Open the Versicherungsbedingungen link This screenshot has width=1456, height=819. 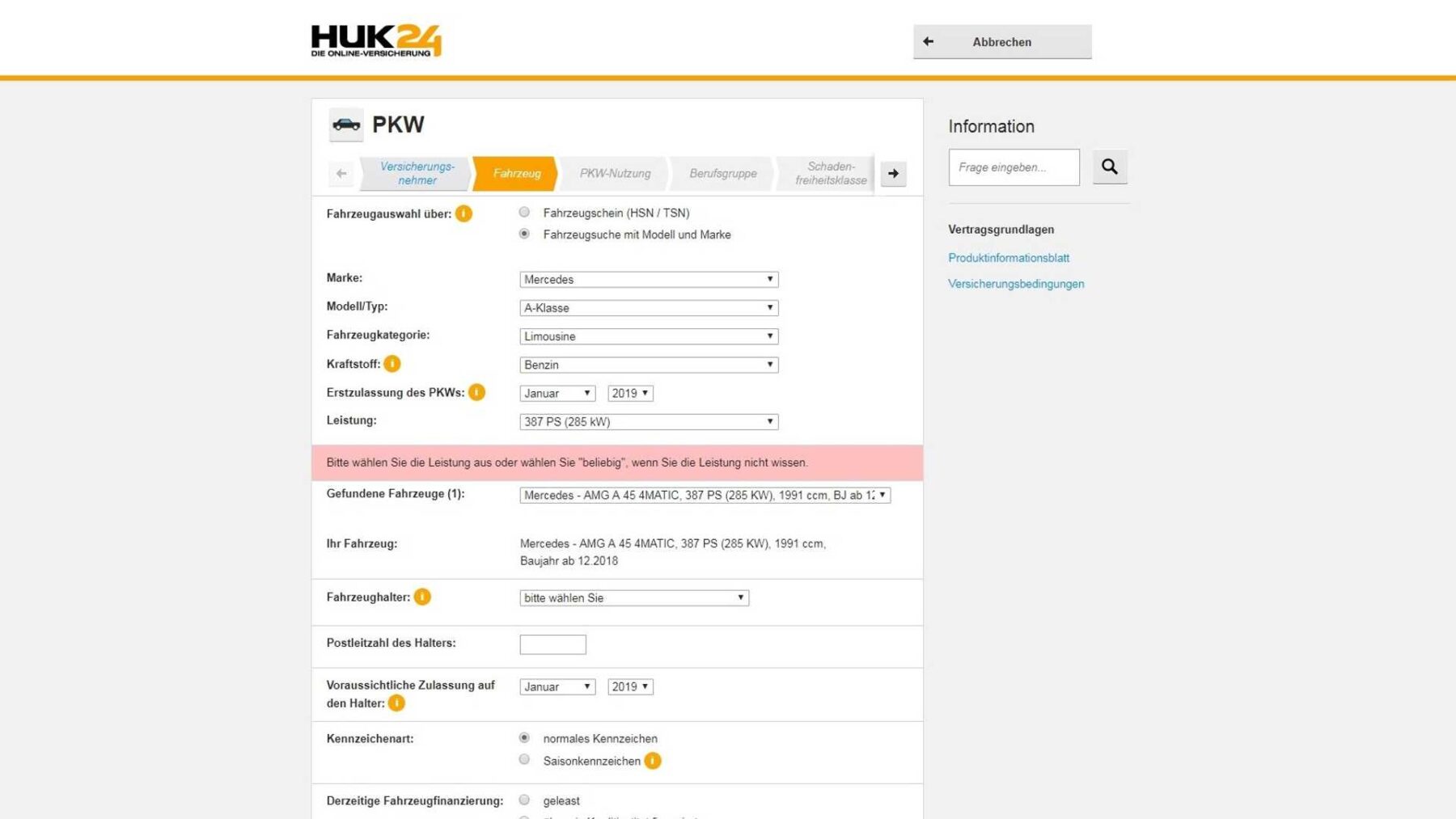pyautogui.click(x=1016, y=284)
